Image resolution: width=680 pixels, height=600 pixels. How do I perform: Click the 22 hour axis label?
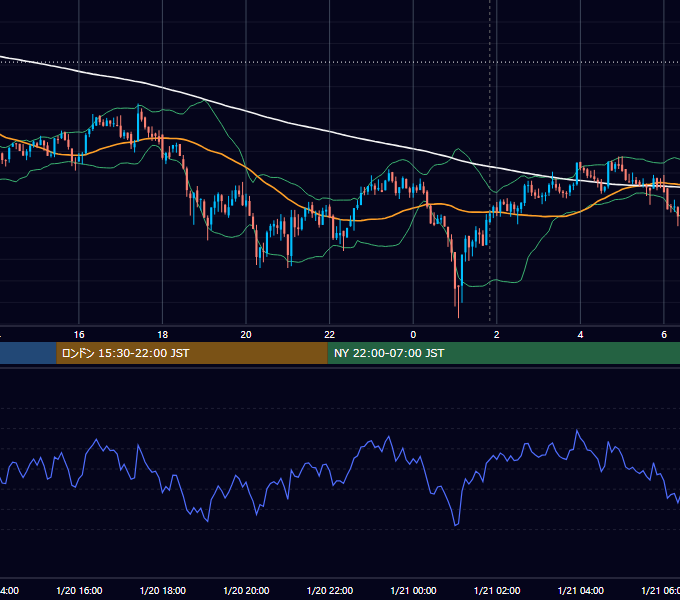coord(330,335)
